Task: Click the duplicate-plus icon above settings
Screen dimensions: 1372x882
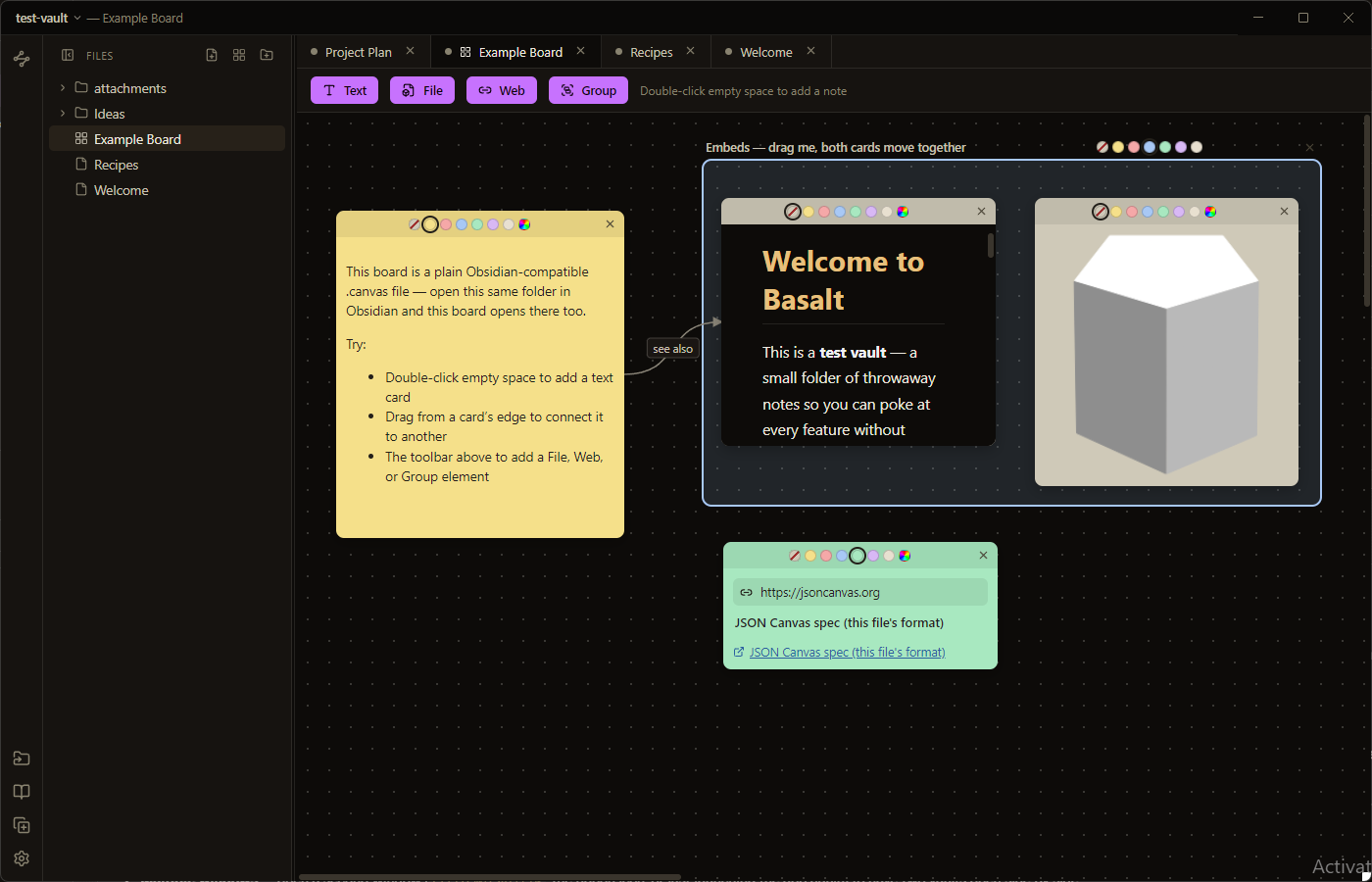Action: [x=22, y=825]
